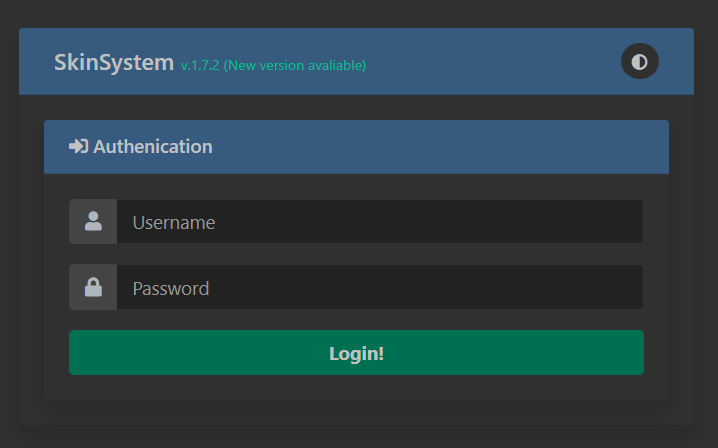718x448 pixels.
Task: Select the Authenication heading text
Action: coord(152,147)
